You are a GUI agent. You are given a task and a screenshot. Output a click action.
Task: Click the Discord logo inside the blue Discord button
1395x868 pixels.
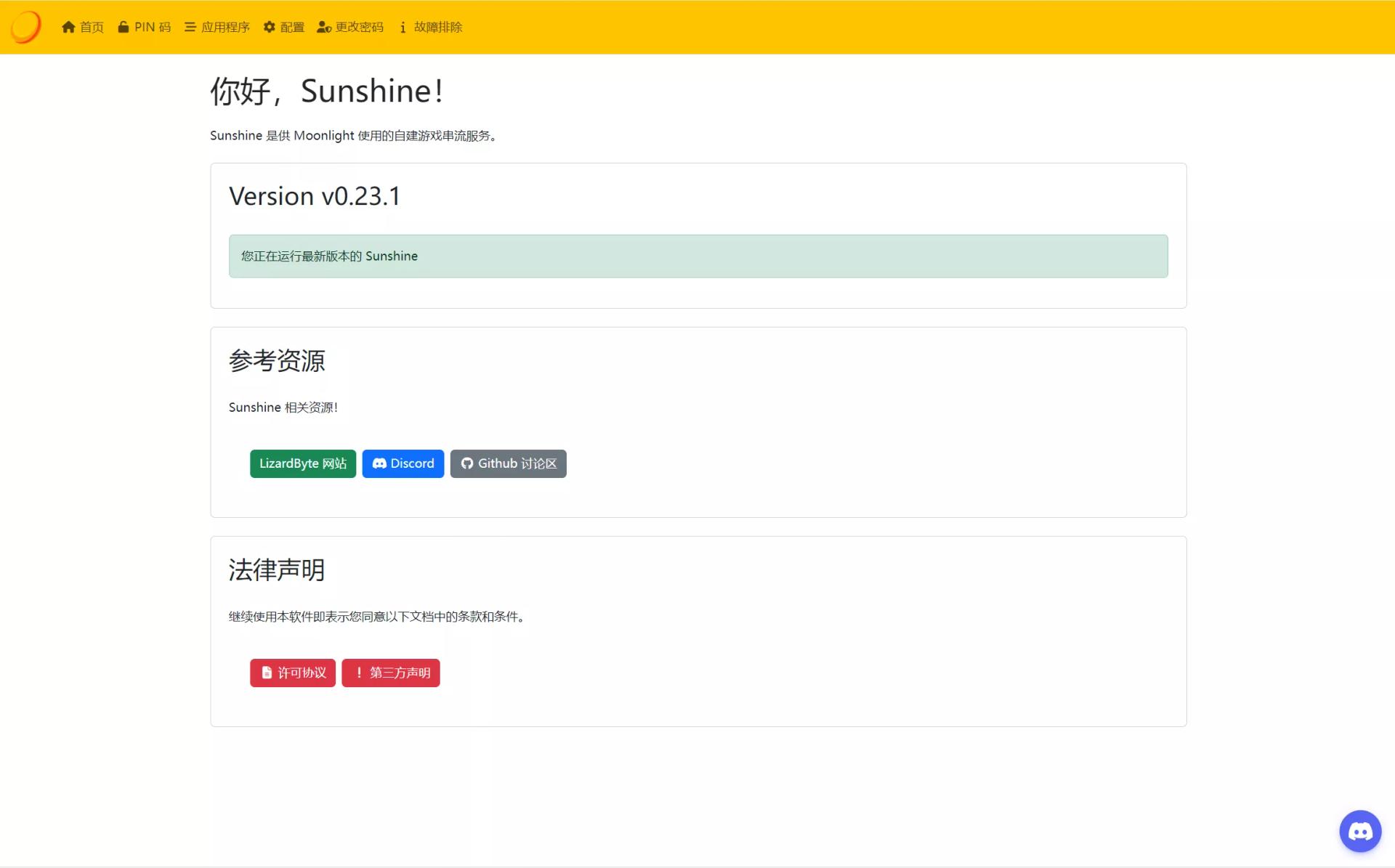click(379, 463)
